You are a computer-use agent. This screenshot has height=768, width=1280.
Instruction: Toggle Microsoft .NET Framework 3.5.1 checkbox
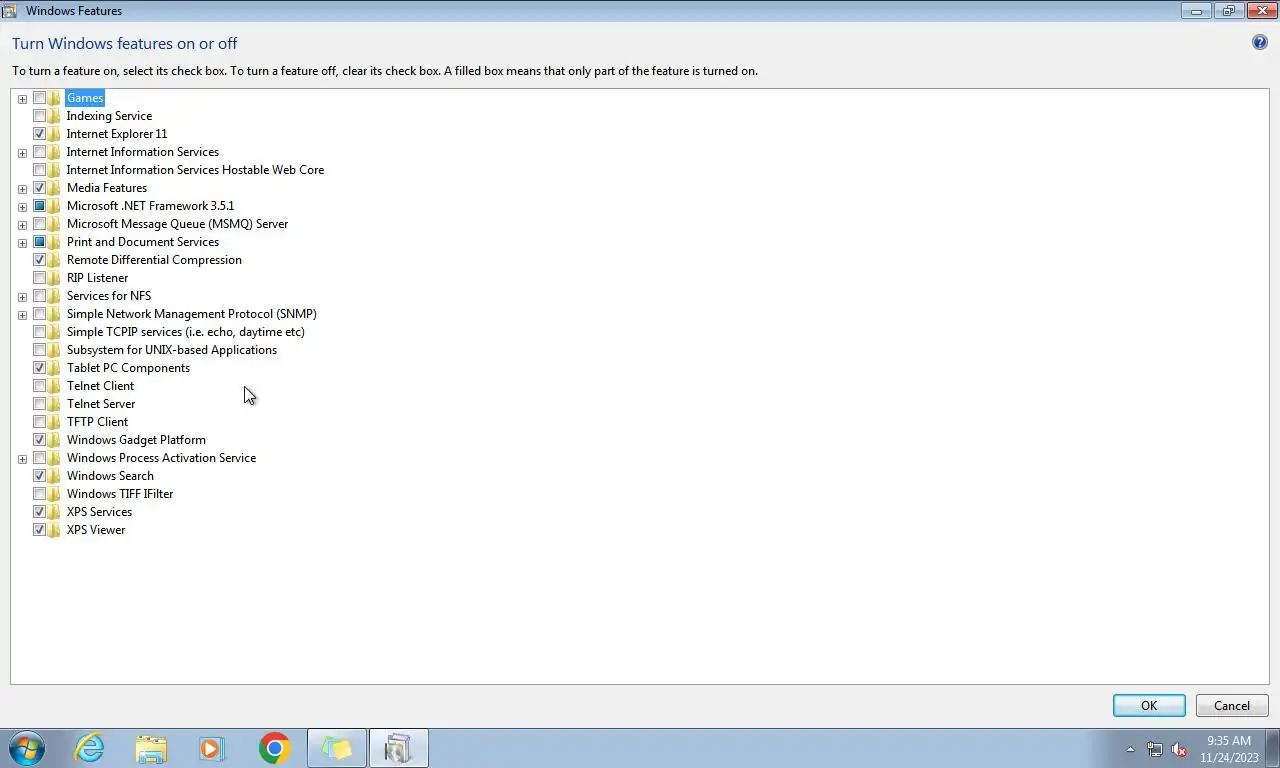pyautogui.click(x=40, y=206)
